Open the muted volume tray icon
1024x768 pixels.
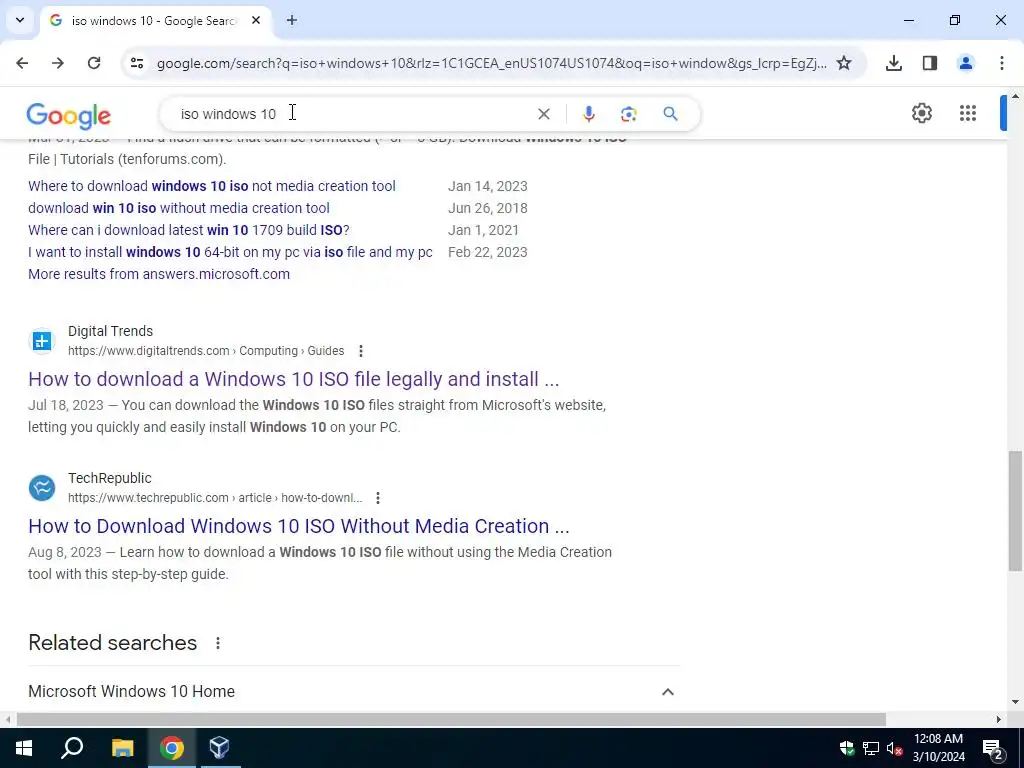point(894,748)
